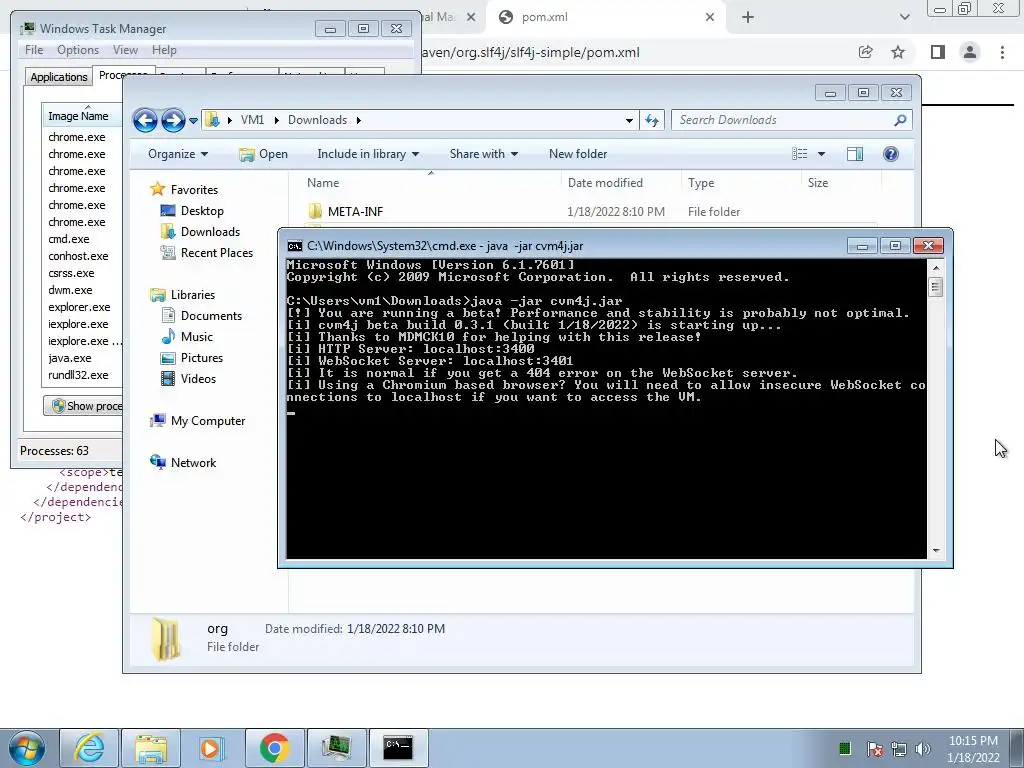This screenshot has width=1024, height=768.
Task: Click Chrome share page icon
Action: [865, 52]
